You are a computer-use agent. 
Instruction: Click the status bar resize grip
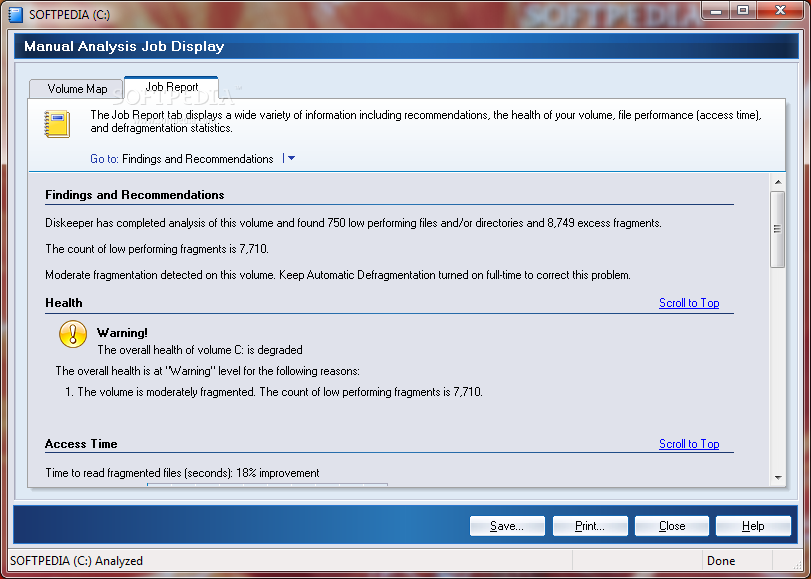pos(799,565)
